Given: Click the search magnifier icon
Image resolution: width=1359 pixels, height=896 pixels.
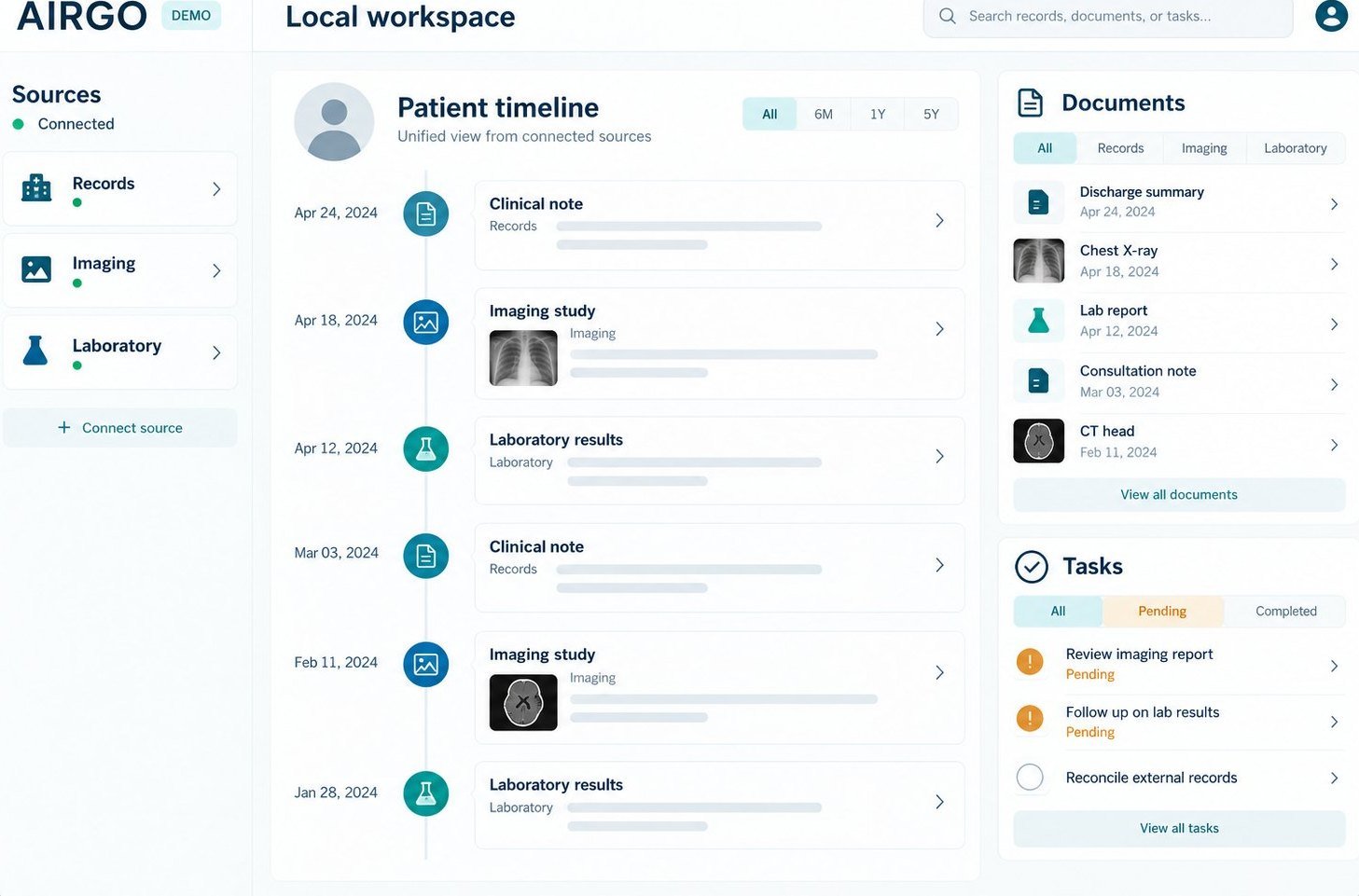Looking at the screenshot, I should click(947, 16).
